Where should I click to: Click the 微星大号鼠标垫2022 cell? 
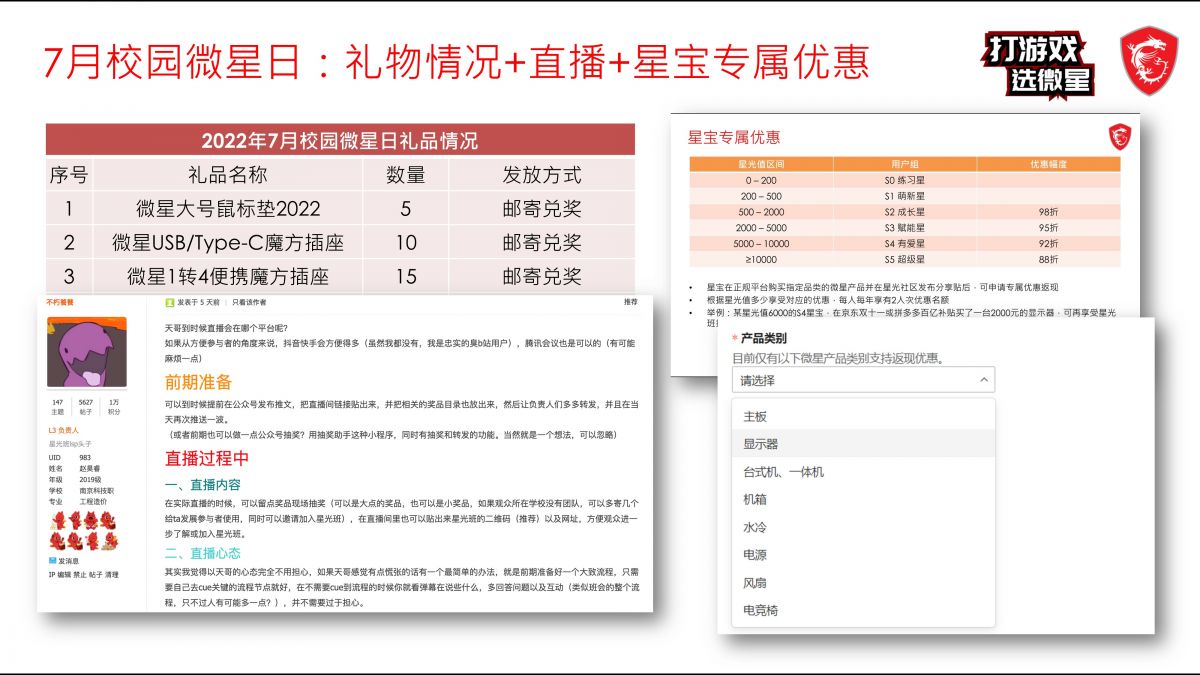[x=228, y=209]
